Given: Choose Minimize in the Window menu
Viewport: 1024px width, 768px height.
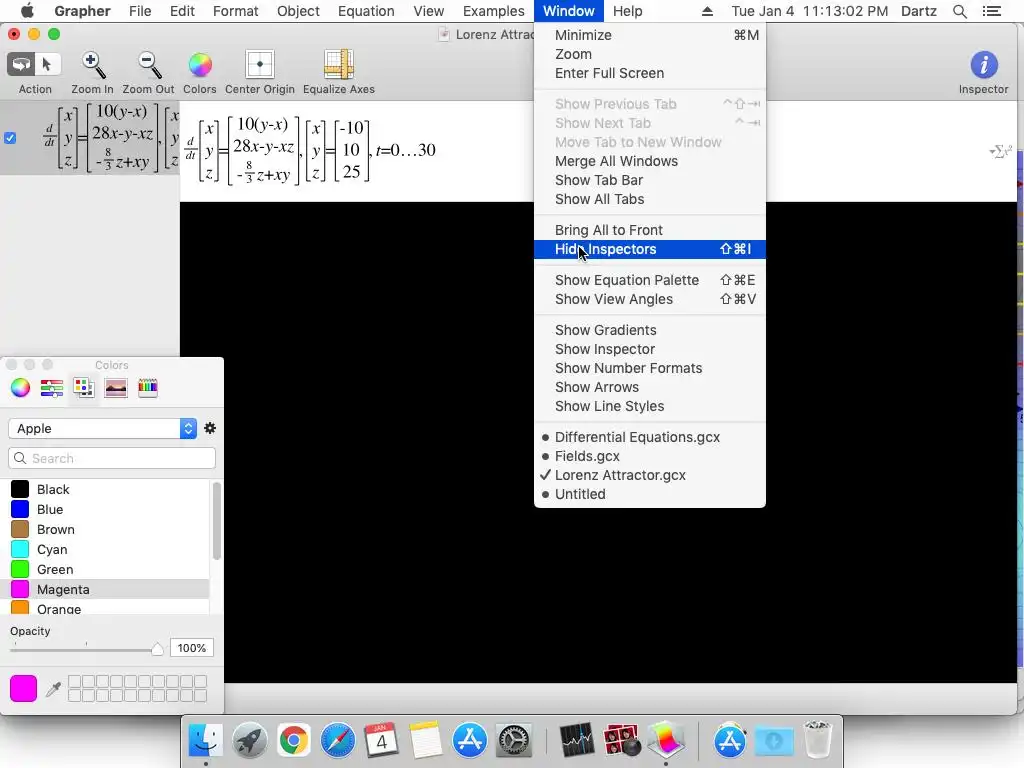Looking at the screenshot, I should 650,35.
